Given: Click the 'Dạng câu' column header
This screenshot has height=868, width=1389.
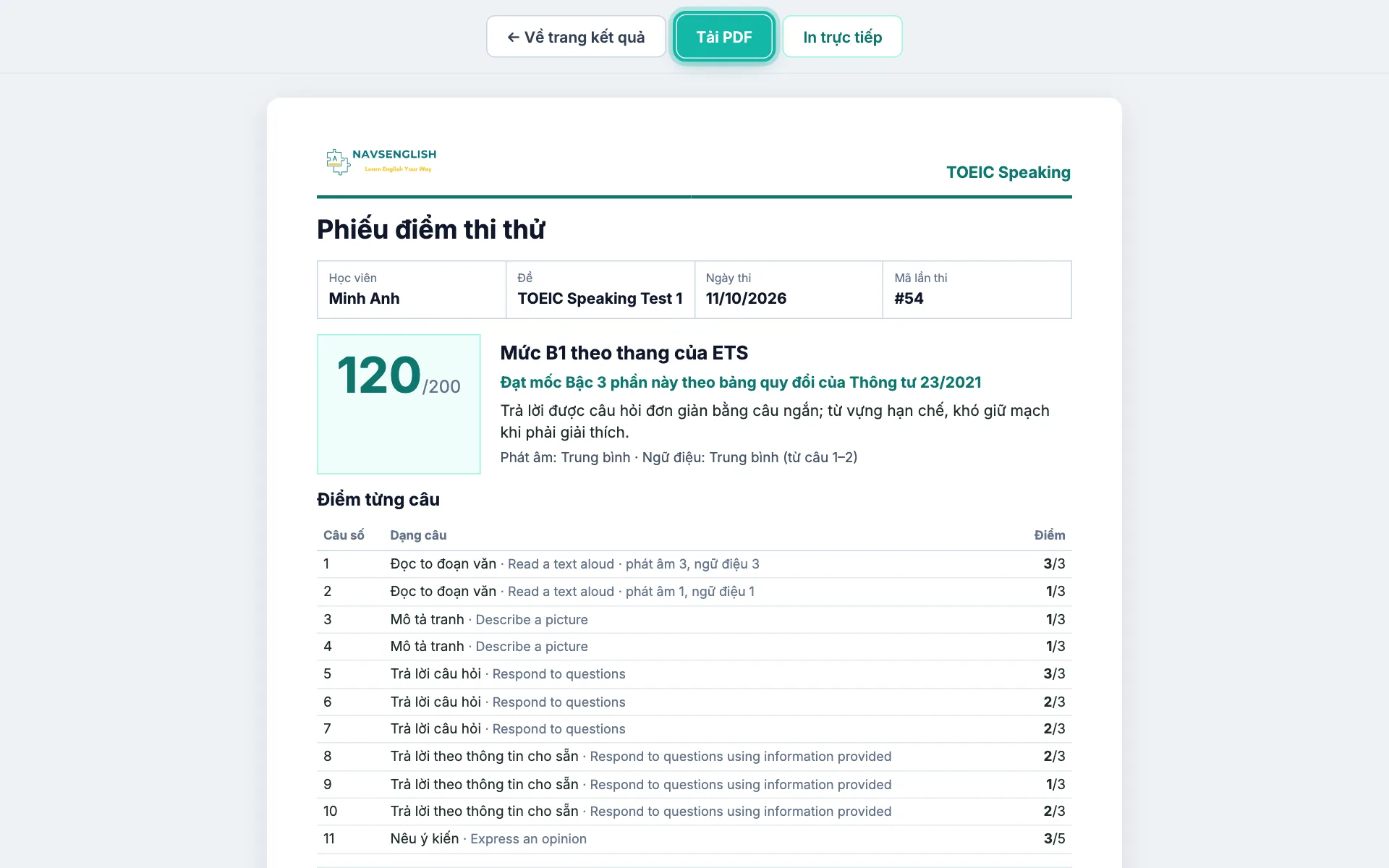Looking at the screenshot, I should [418, 535].
